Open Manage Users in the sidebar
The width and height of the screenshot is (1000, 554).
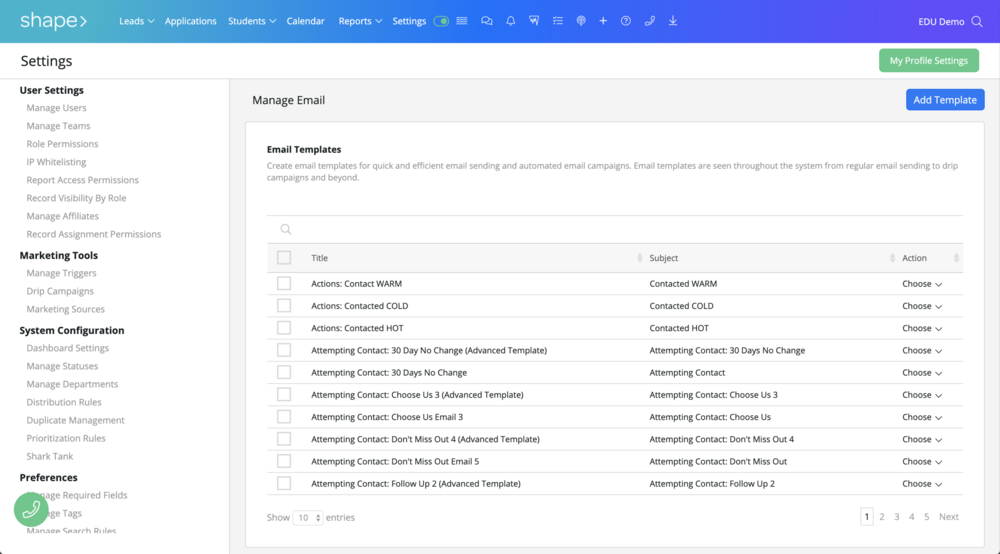[x=56, y=108]
